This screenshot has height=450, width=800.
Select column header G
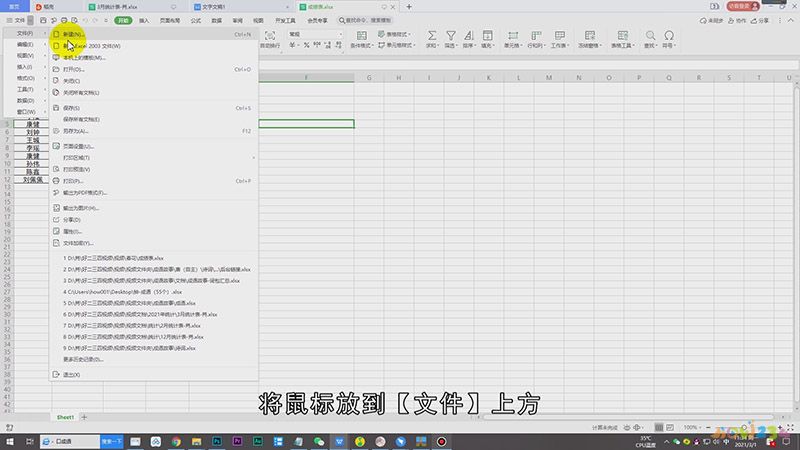(369, 78)
